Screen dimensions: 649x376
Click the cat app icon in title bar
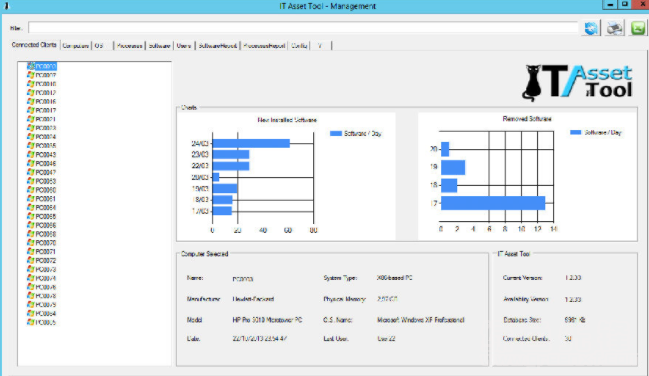[x=6, y=6]
